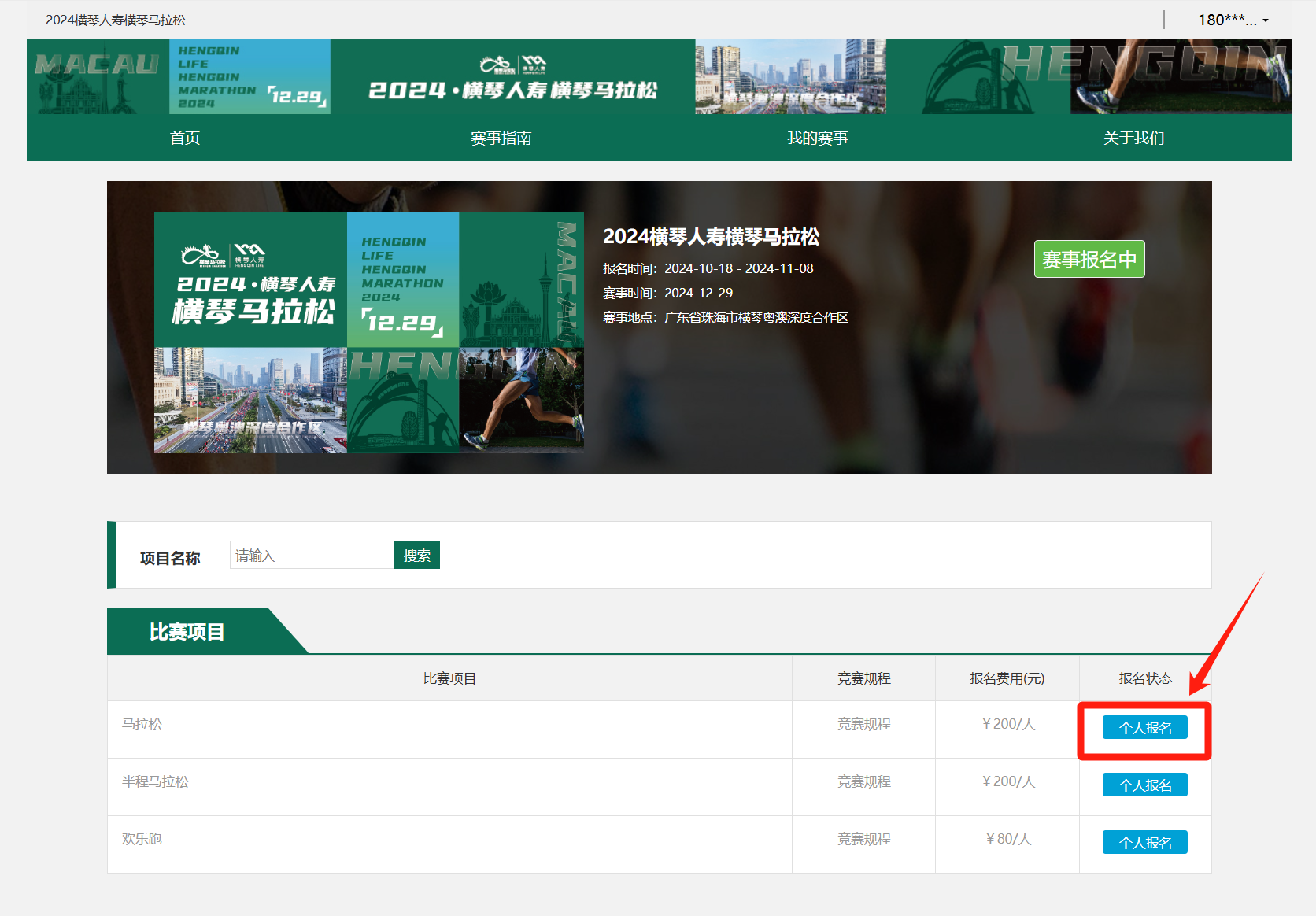Click the event title 2024横琴人寿横琴马拉松 in banner
Viewport: 1316px width, 916px height.
[712, 236]
